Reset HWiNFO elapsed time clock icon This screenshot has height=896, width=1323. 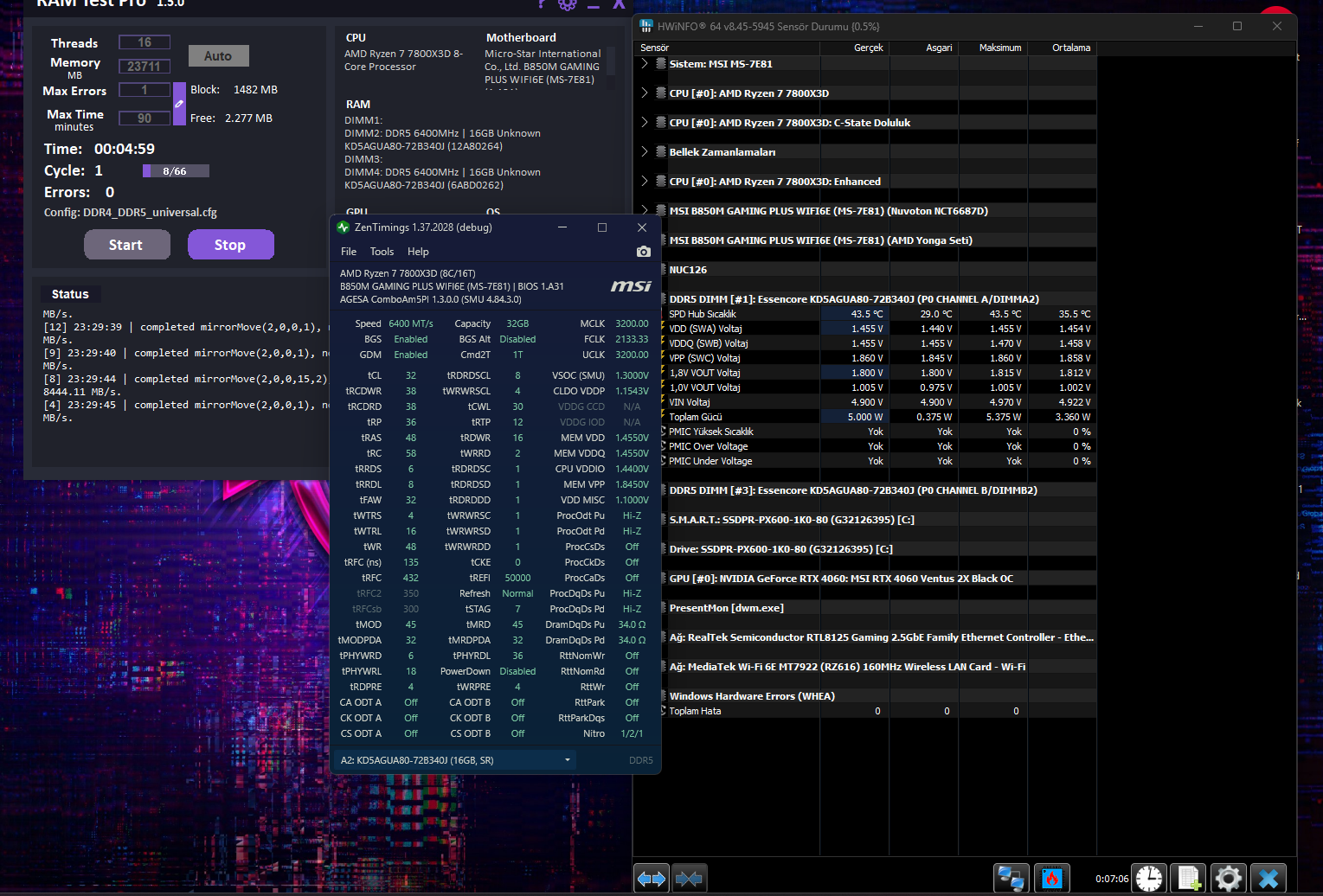click(1149, 879)
